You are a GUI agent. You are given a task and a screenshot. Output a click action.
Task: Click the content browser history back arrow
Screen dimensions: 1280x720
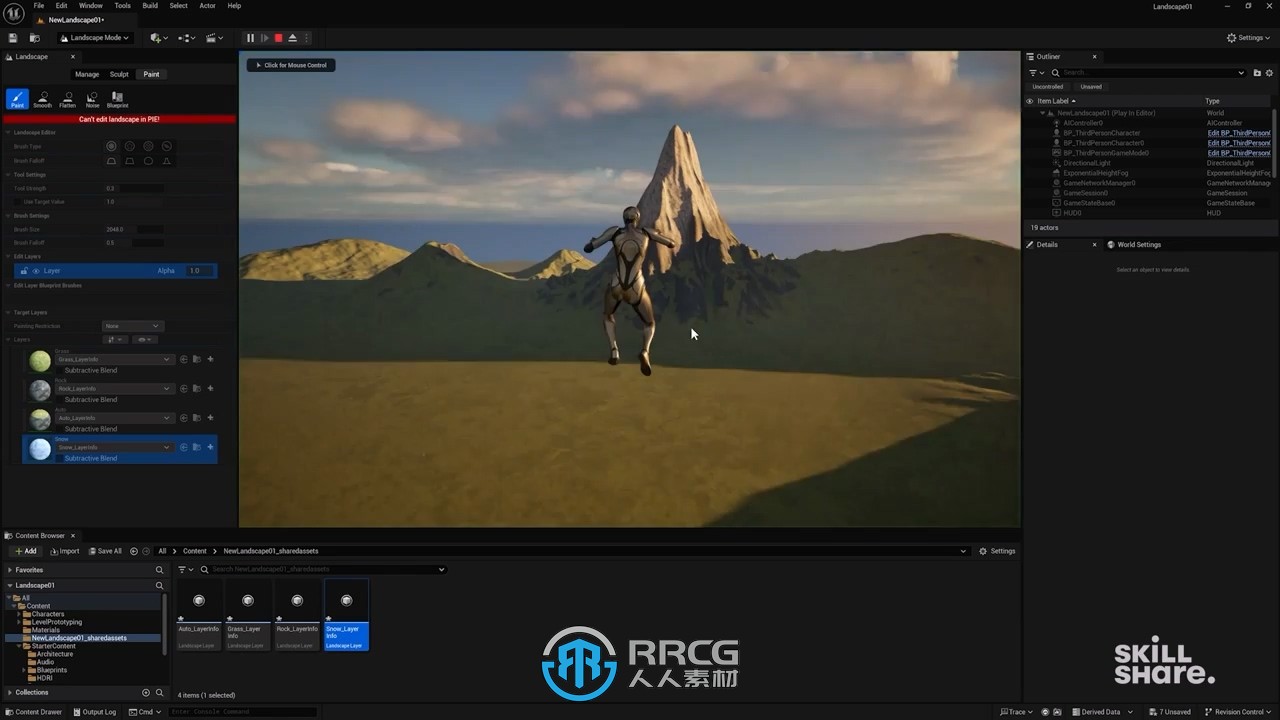point(134,551)
